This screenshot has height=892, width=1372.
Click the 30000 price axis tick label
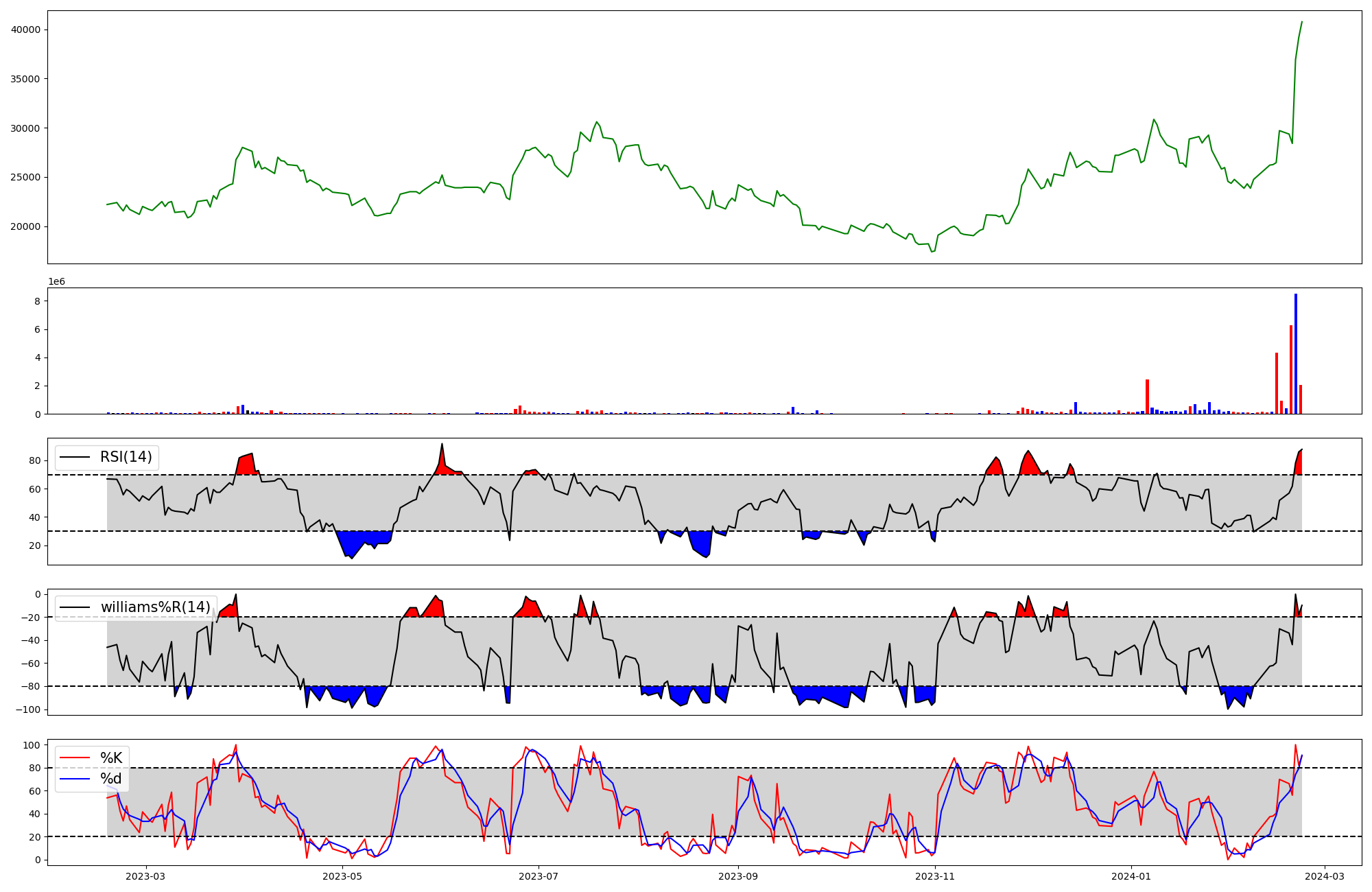coord(26,128)
